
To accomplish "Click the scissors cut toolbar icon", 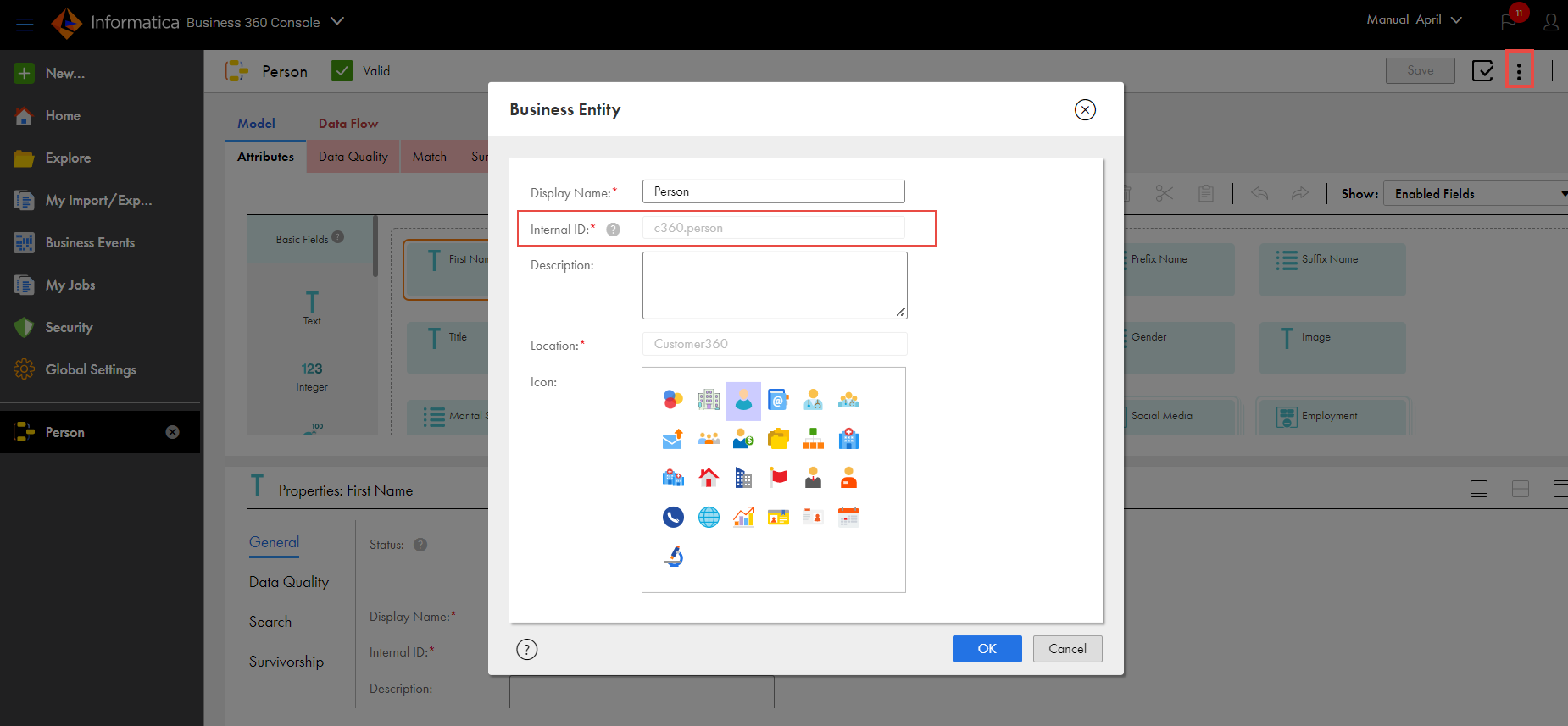I will (x=1165, y=193).
